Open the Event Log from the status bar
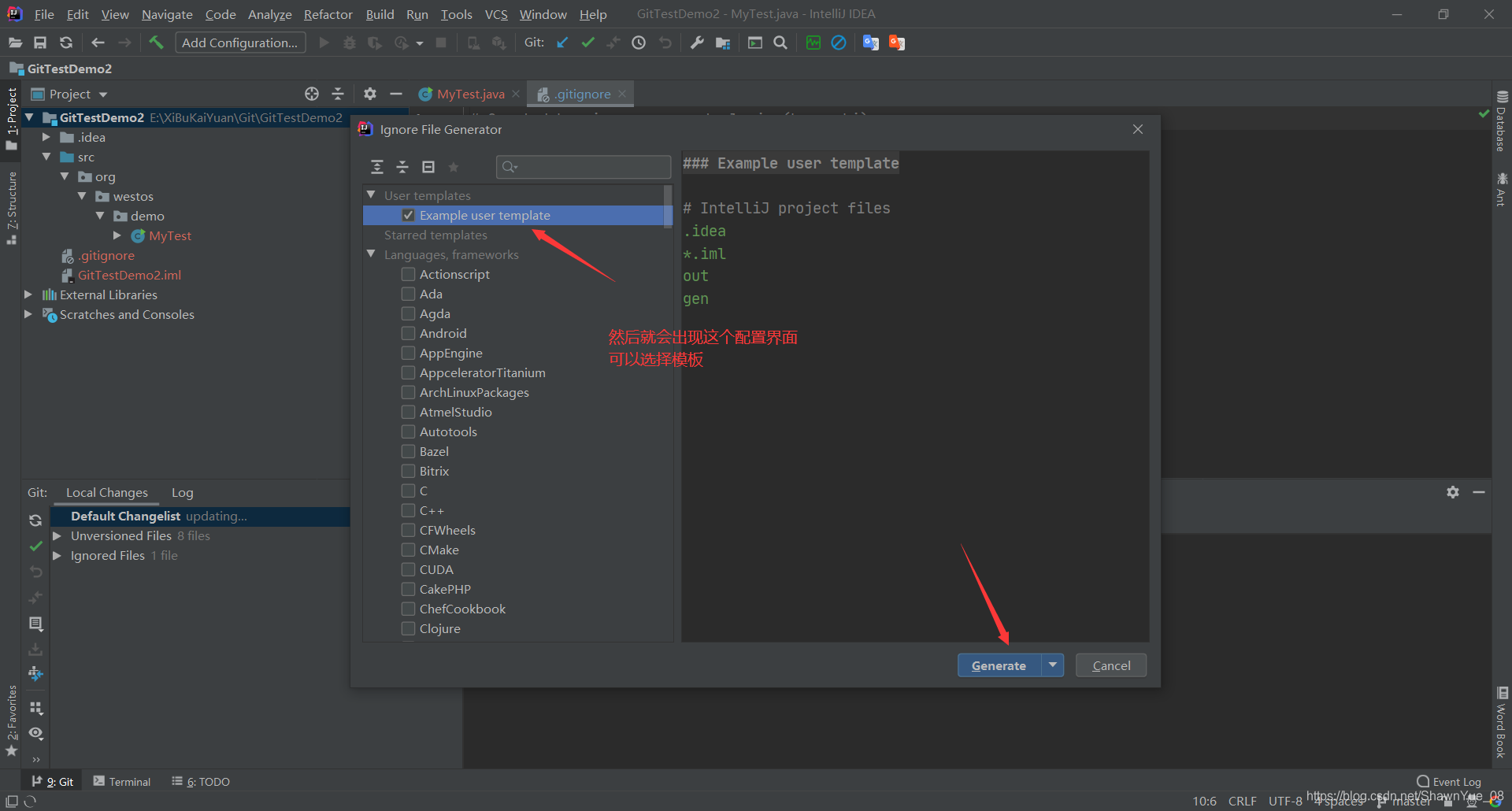1512x811 pixels. click(x=1449, y=782)
